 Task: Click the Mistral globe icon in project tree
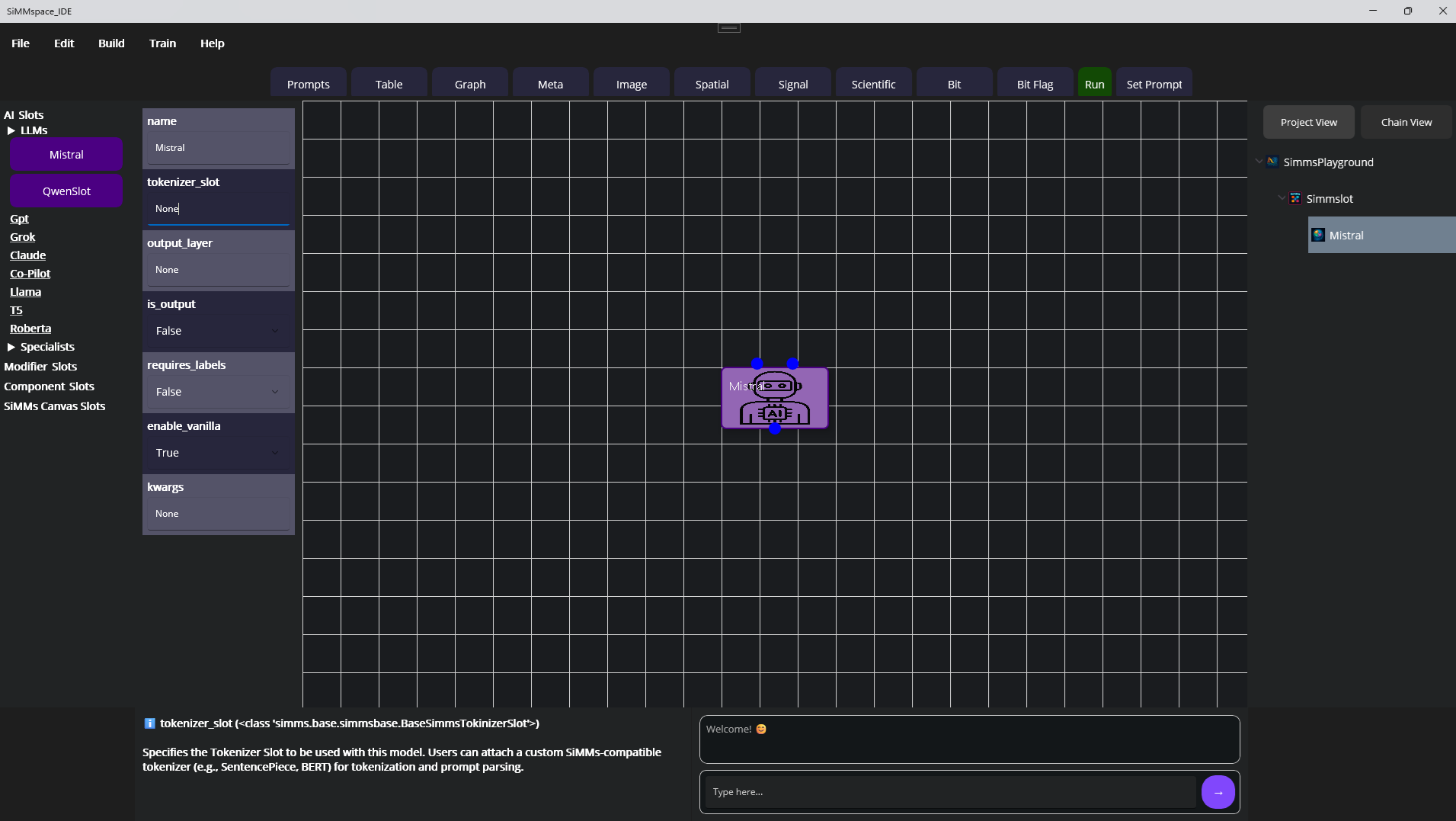point(1318,235)
